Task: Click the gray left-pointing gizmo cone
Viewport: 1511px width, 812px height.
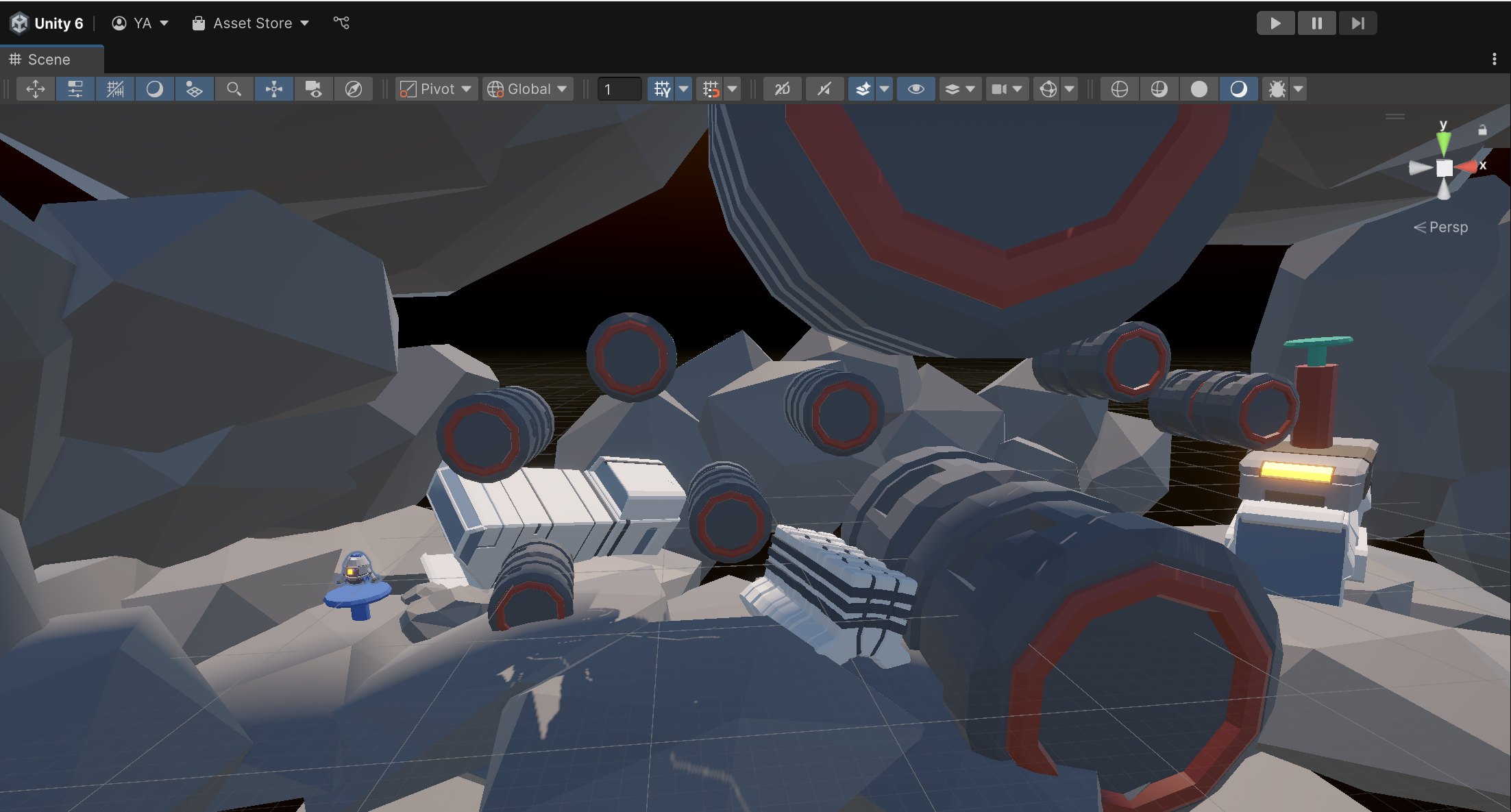Action: (1420, 167)
